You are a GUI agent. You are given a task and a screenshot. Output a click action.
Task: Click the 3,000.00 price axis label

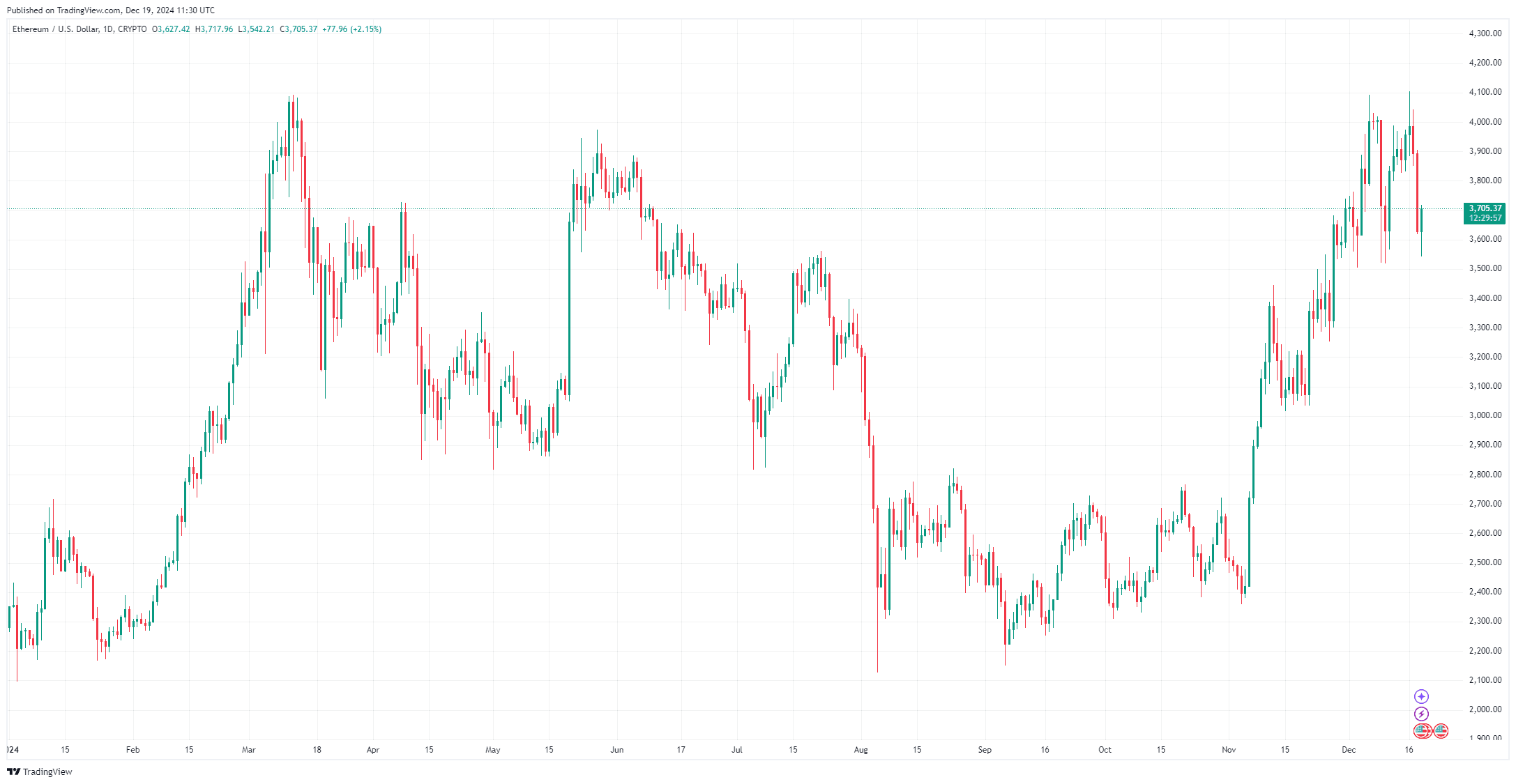(1485, 415)
